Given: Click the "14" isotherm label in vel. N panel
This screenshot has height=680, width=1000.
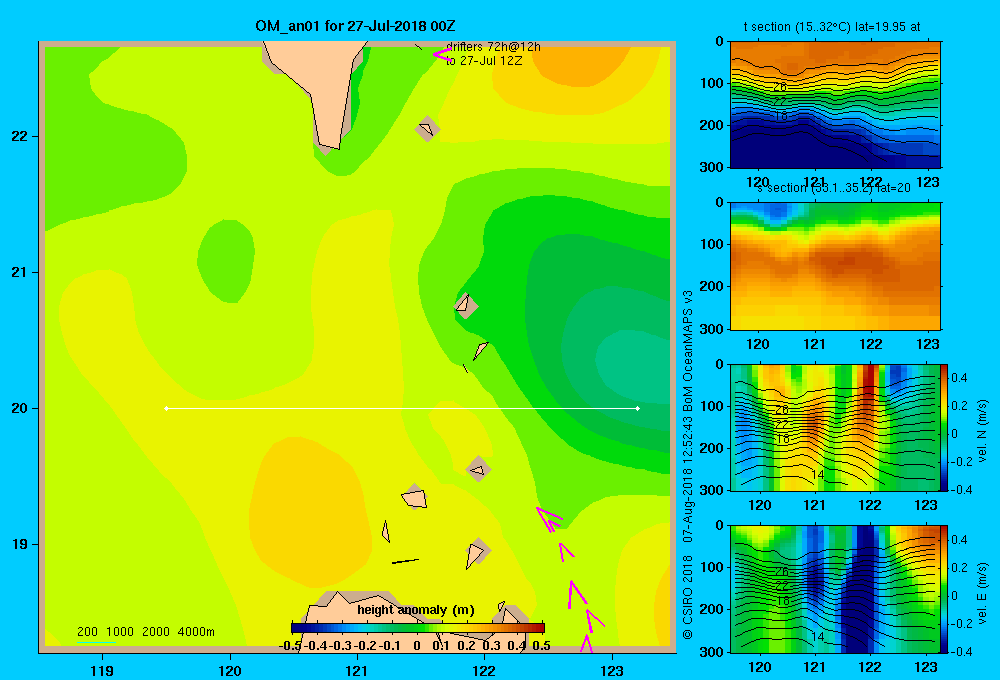Looking at the screenshot, I should tap(818, 474).
